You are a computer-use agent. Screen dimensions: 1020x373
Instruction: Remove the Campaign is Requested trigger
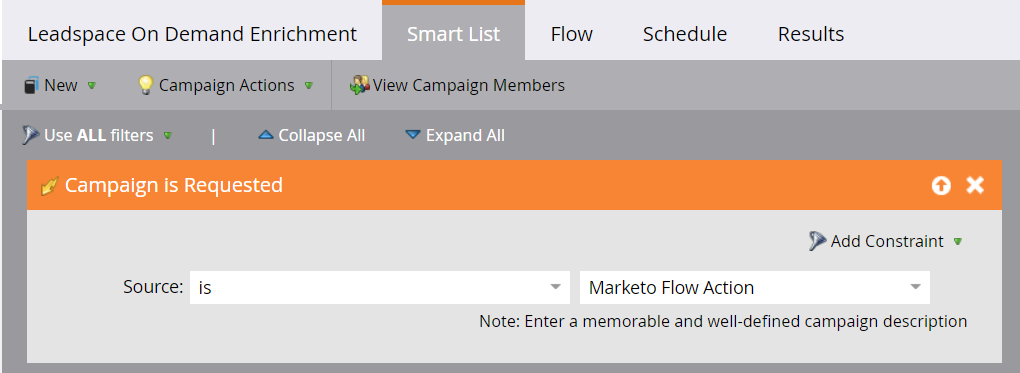pos(974,186)
